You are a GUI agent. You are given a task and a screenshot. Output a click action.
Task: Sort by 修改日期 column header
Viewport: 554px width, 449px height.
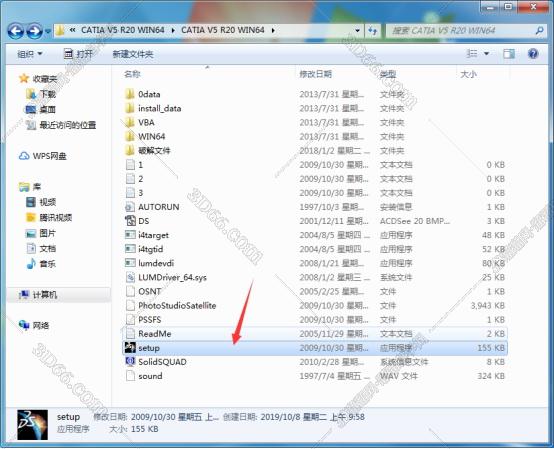point(316,74)
